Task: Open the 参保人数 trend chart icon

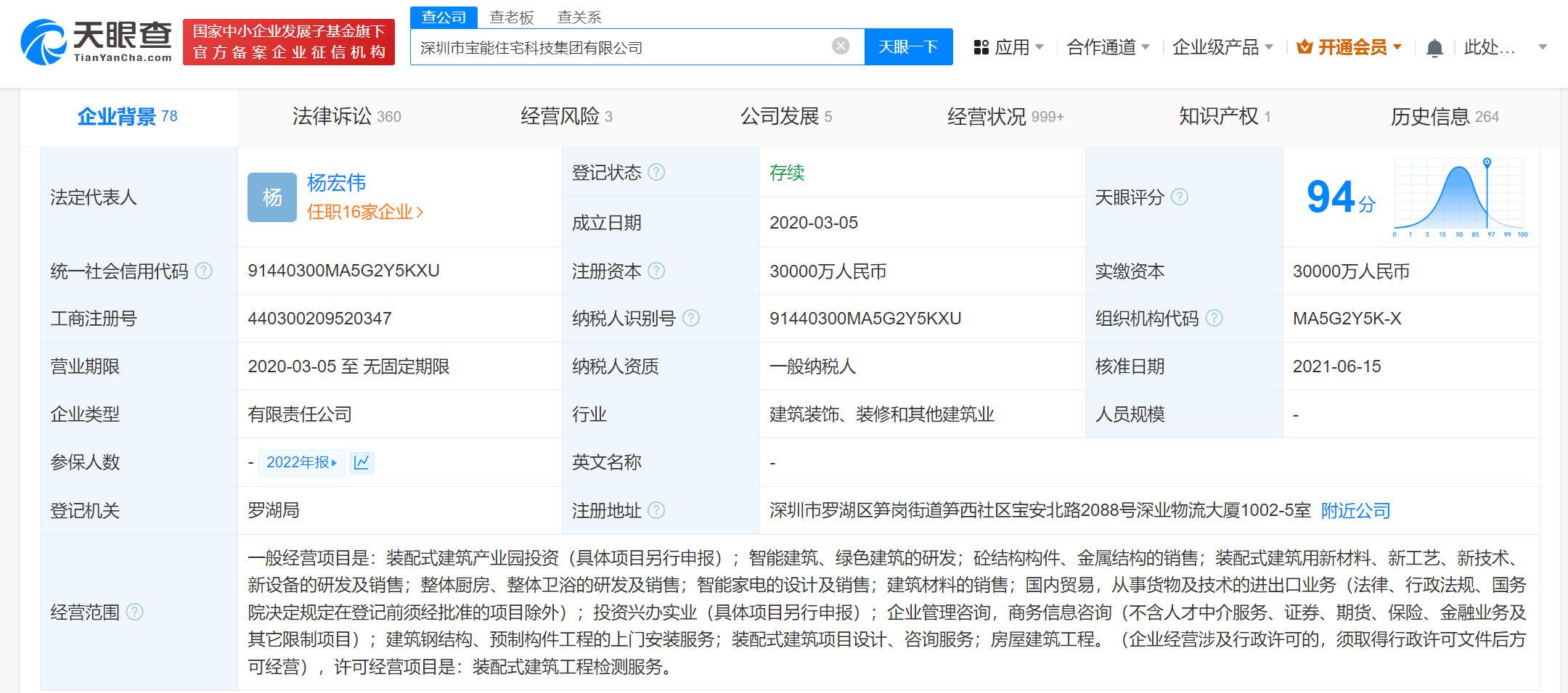Action: 362,462
